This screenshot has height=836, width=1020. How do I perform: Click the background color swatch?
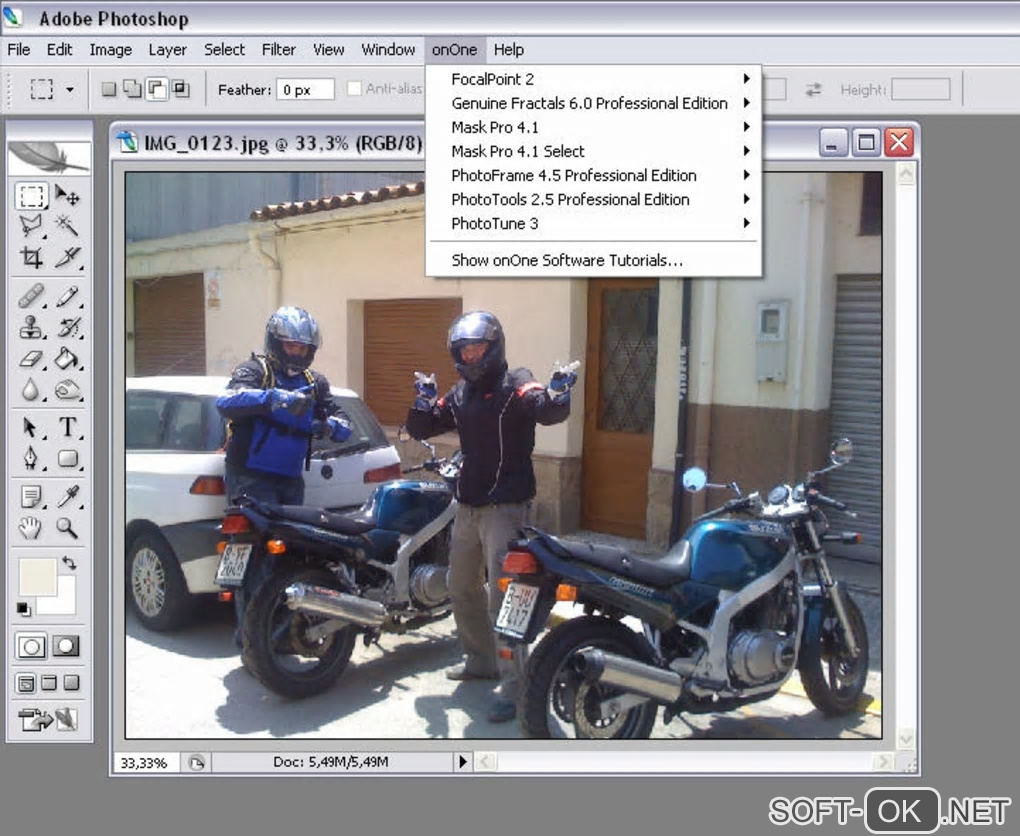(64, 602)
